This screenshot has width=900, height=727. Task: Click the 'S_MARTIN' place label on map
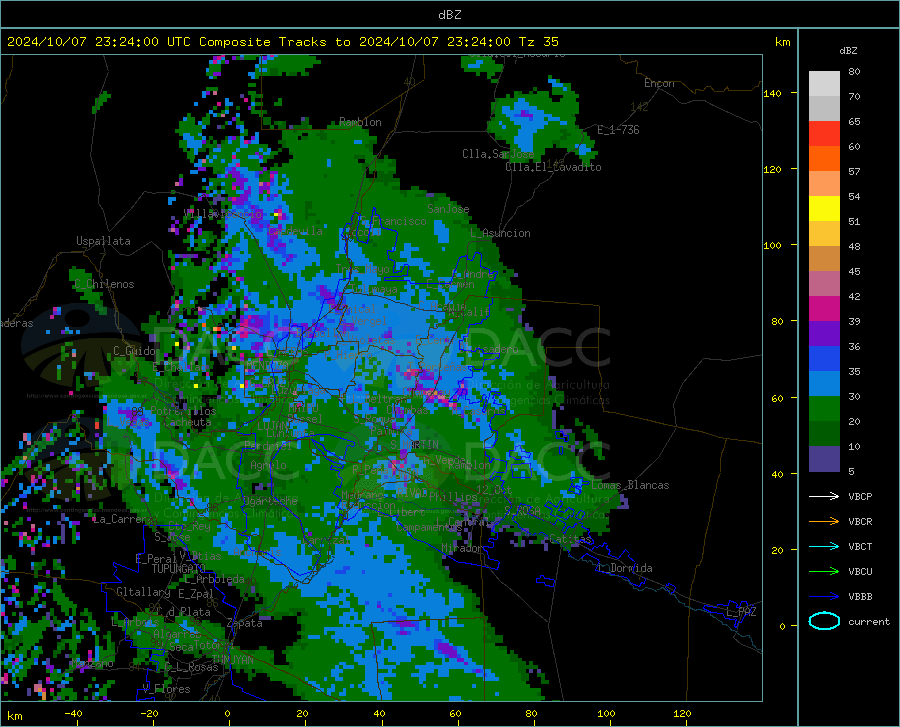click(414, 445)
